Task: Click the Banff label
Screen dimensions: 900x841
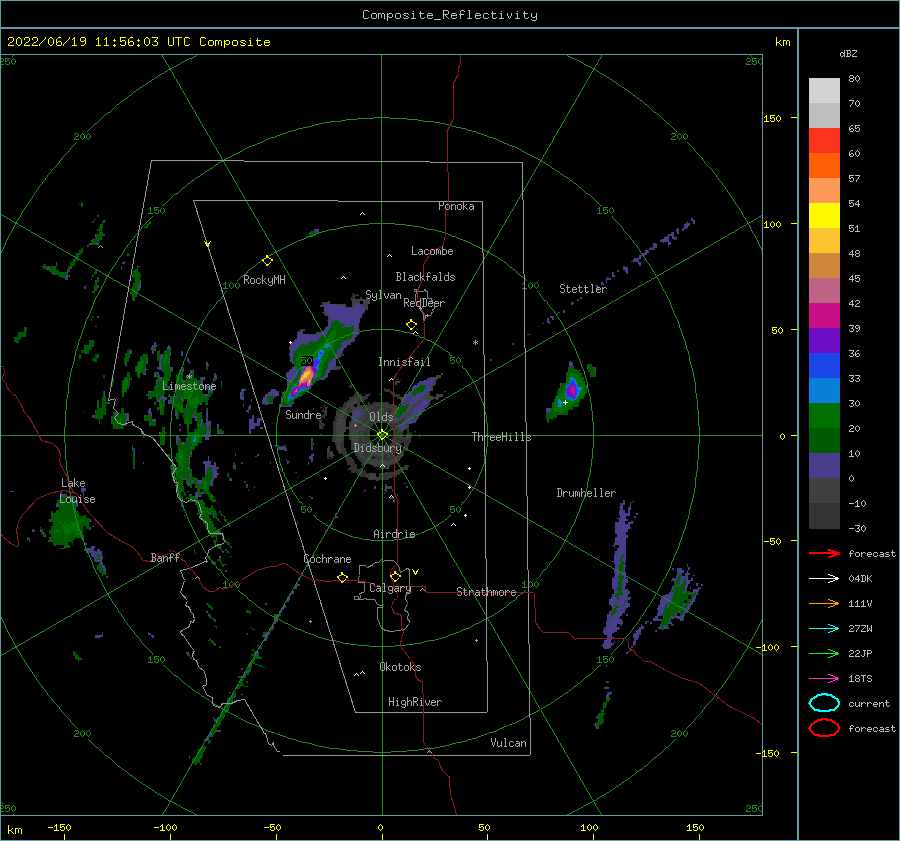Action: tap(165, 558)
